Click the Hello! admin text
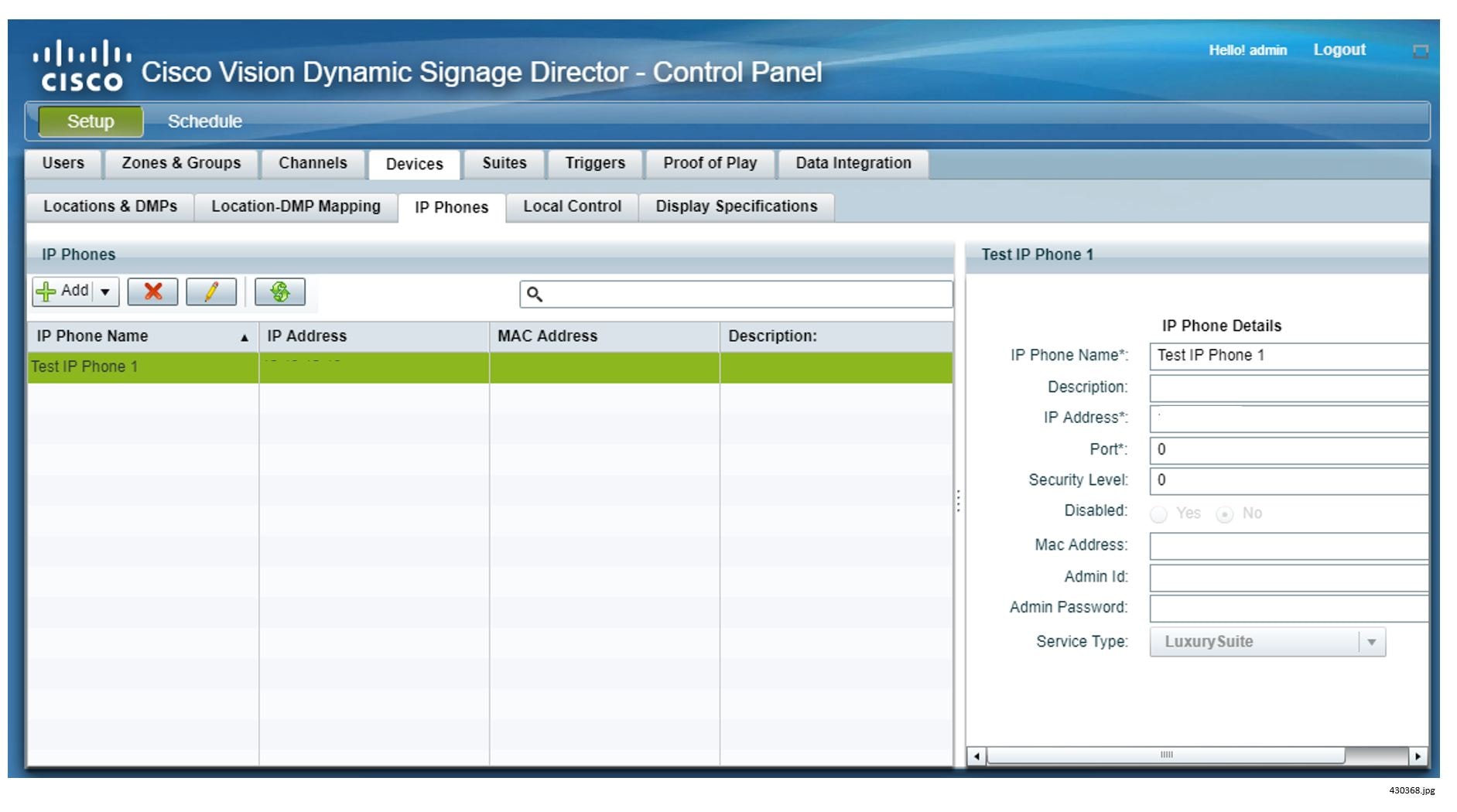The image size is (1457, 812). (x=1247, y=50)
